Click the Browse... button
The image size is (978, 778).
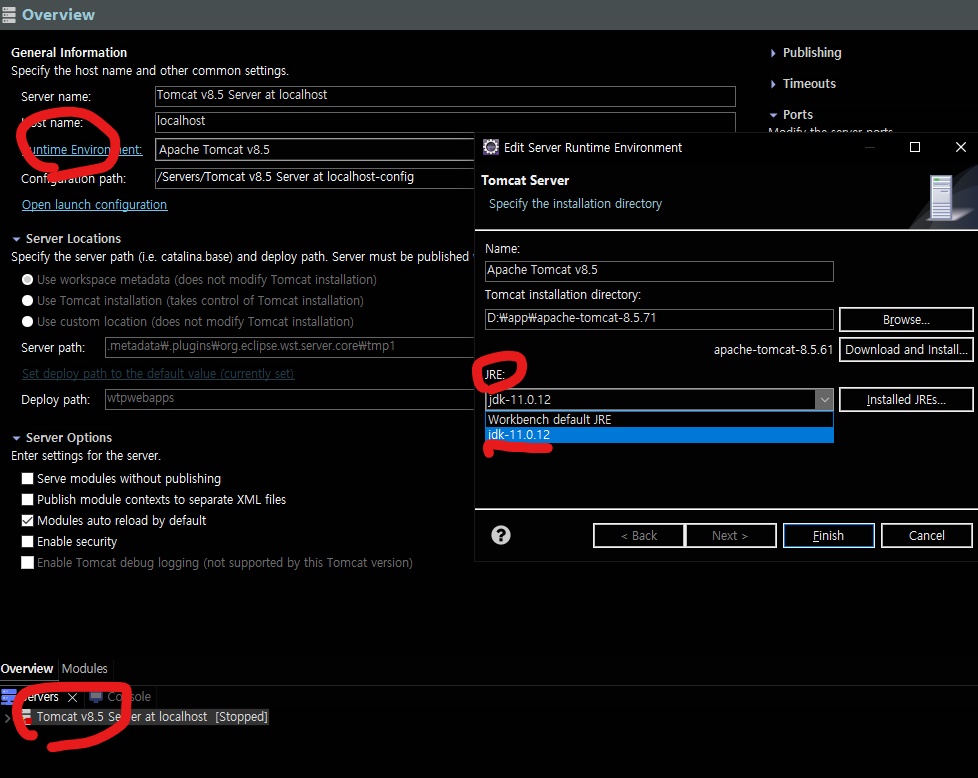point(906,319)
